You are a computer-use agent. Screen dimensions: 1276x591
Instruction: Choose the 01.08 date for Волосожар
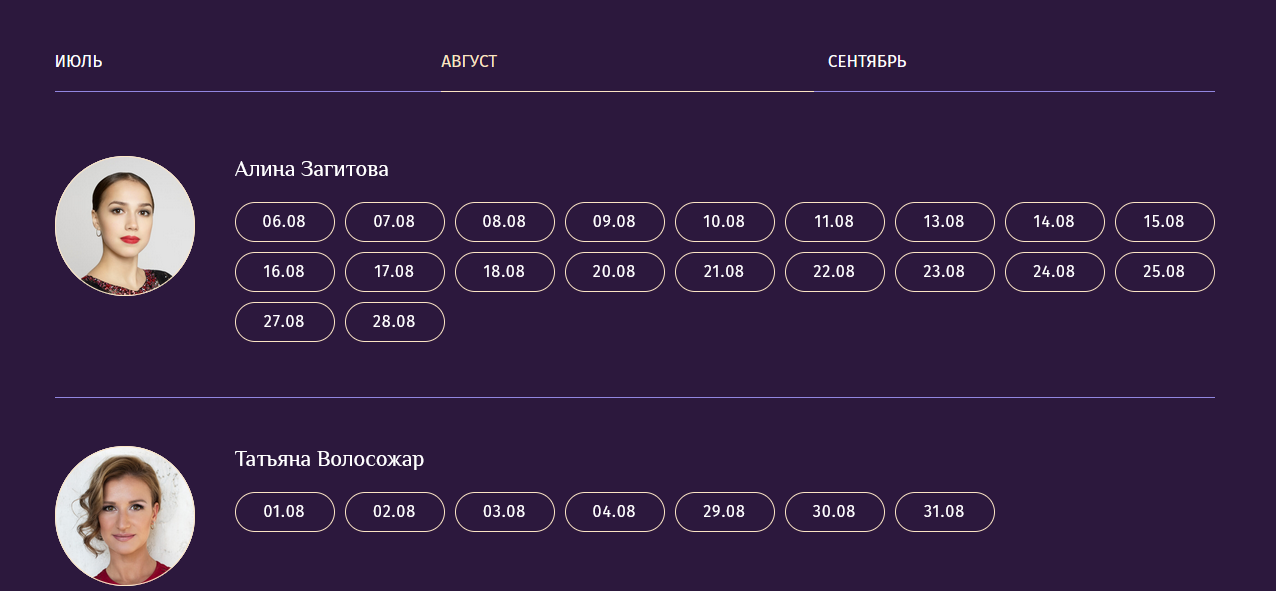(285, 512)
